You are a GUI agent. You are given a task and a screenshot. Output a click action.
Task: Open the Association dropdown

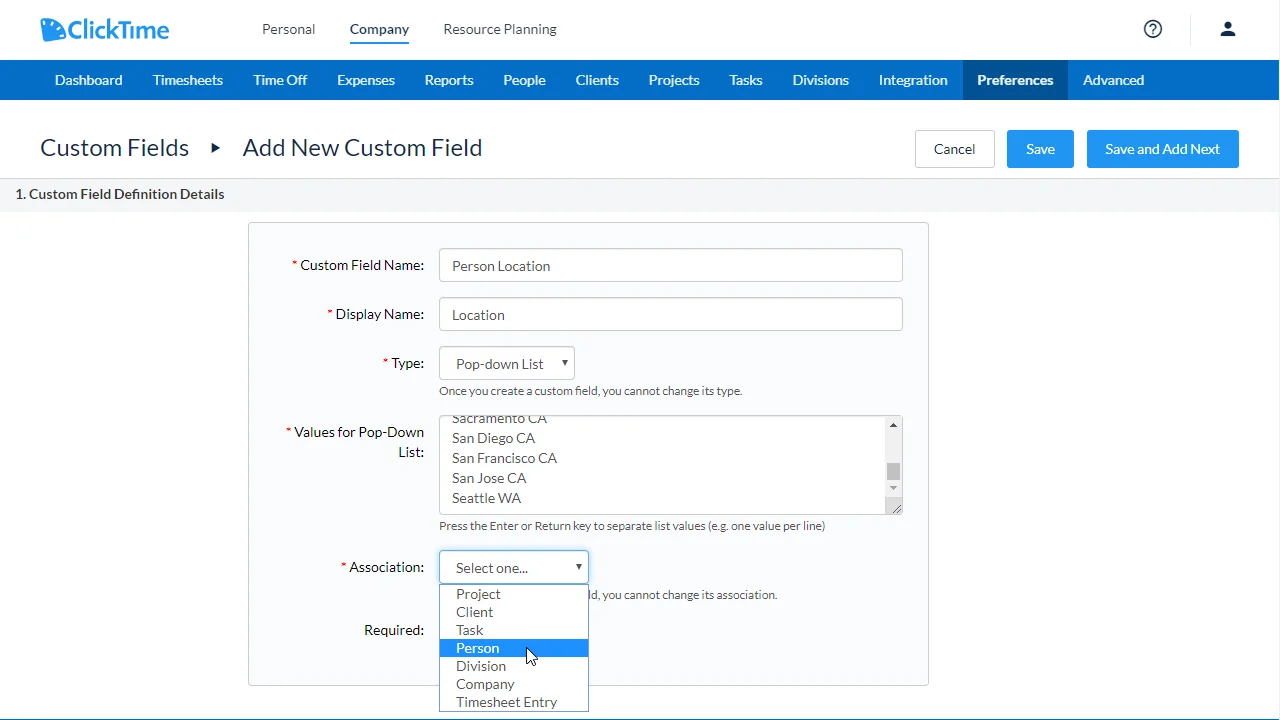click(513, 567)
